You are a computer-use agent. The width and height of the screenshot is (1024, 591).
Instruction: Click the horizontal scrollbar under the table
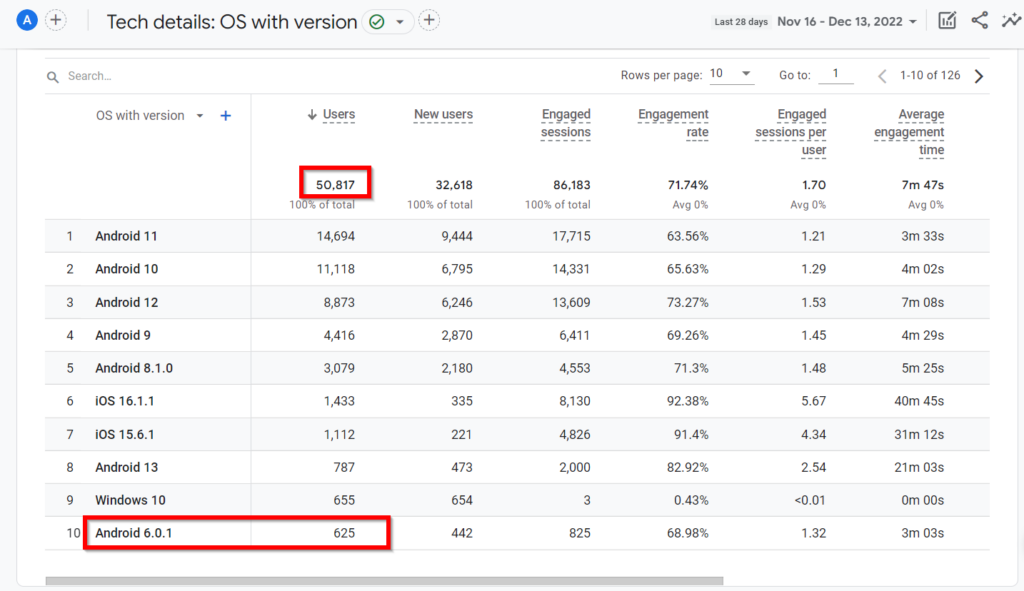(384, 581)
